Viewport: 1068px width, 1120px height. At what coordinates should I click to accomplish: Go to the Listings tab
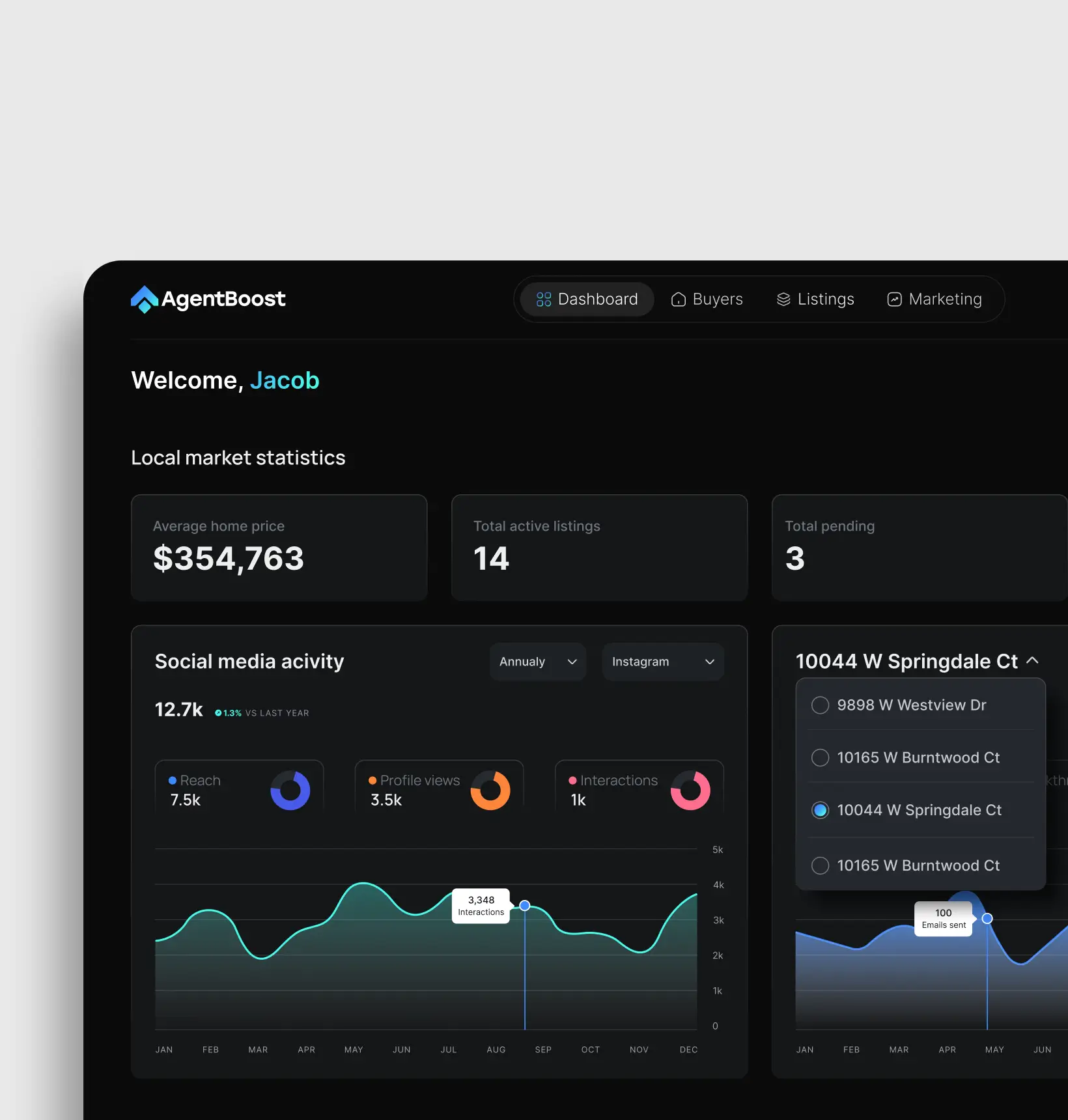pos(815,300)
